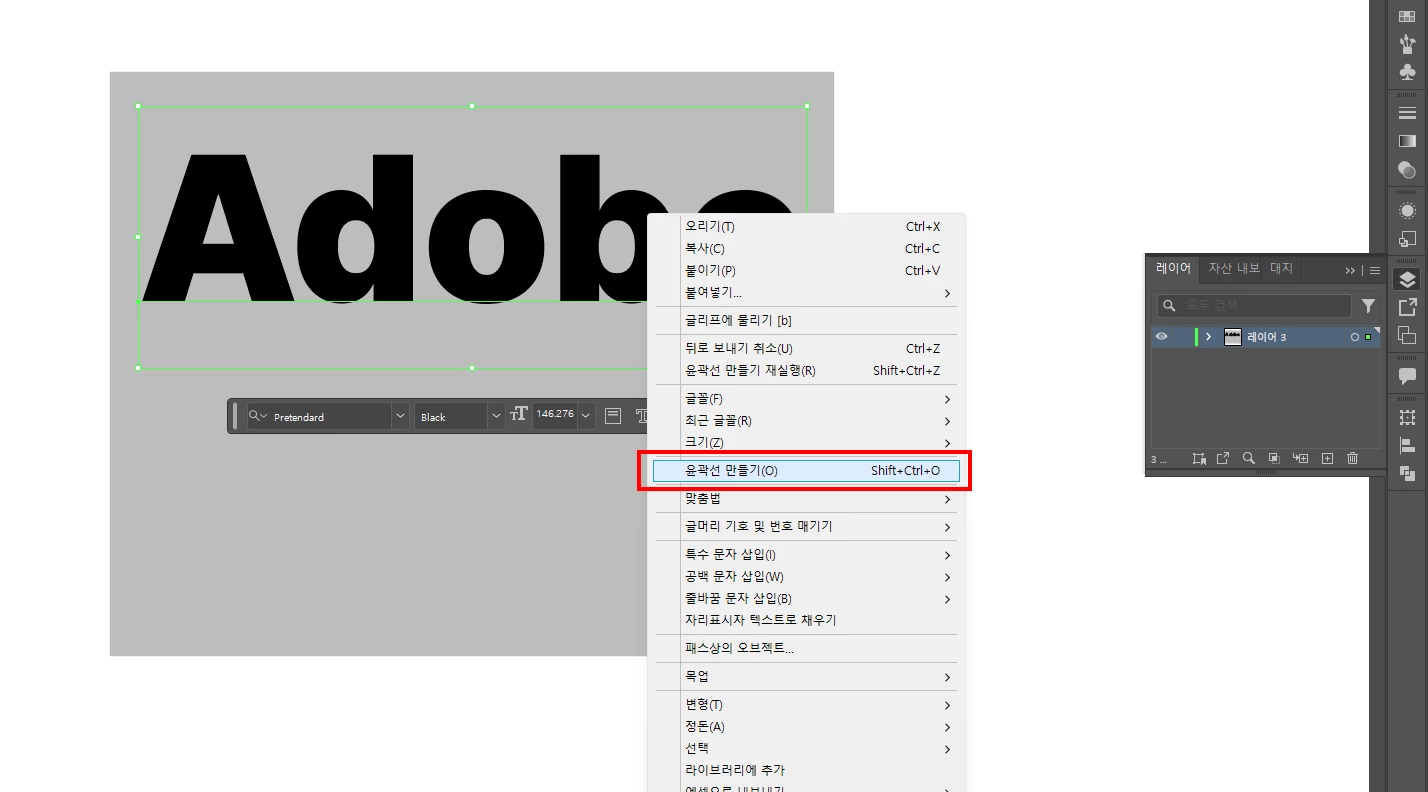Screen dimensions: 1428x792
Task: Click the area type options icon in toolbar
Action: point(613,415)
